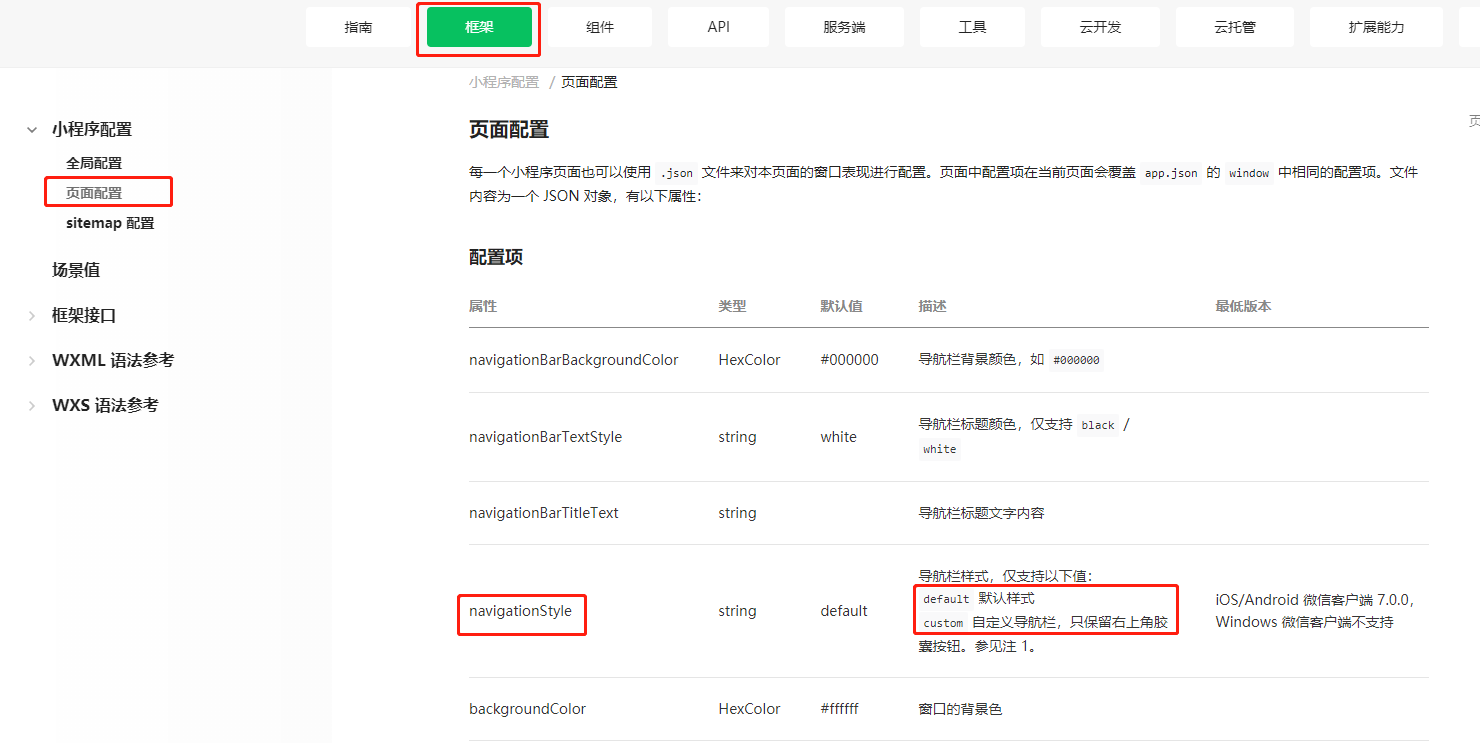Go to the 服务端 tab
1480x743 pixels.
pos(844,27)
